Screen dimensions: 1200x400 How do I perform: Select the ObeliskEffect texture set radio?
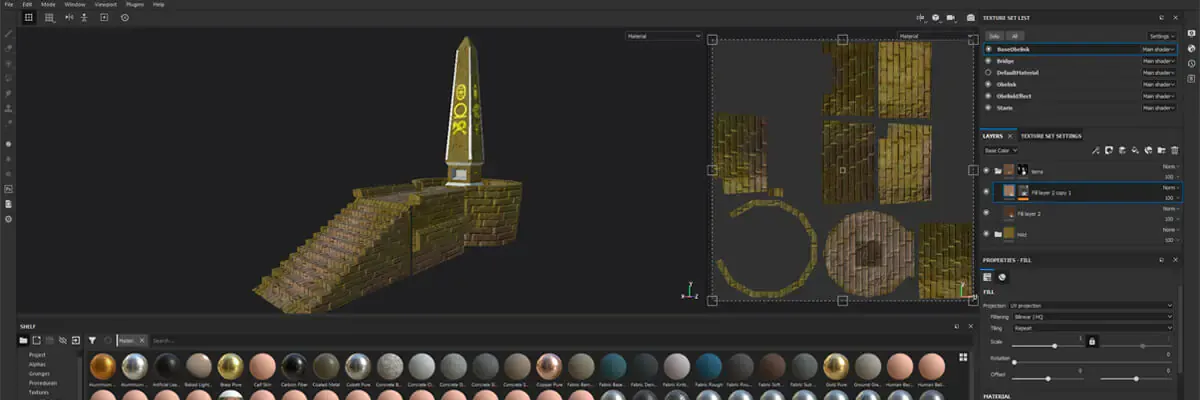(x=988, y=96)
